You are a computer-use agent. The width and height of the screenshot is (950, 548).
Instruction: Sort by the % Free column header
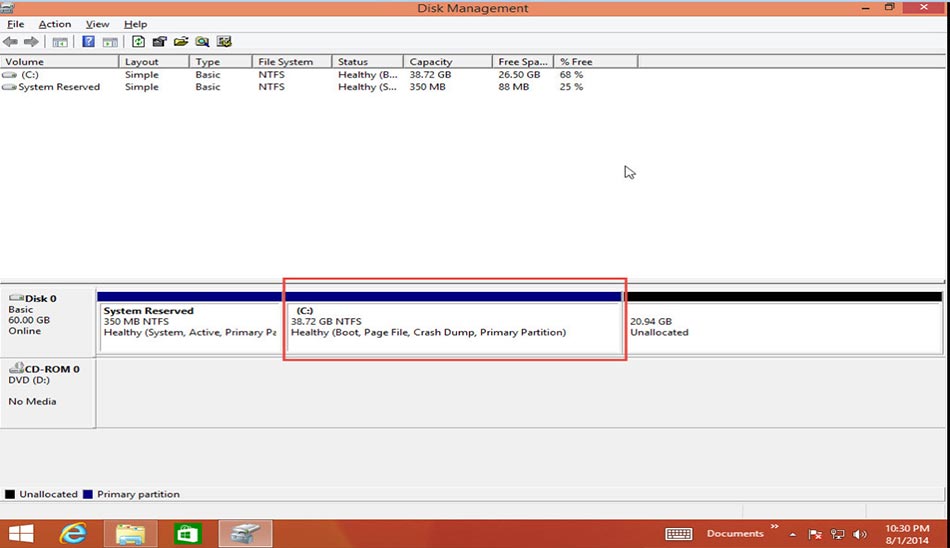(596, 61)
